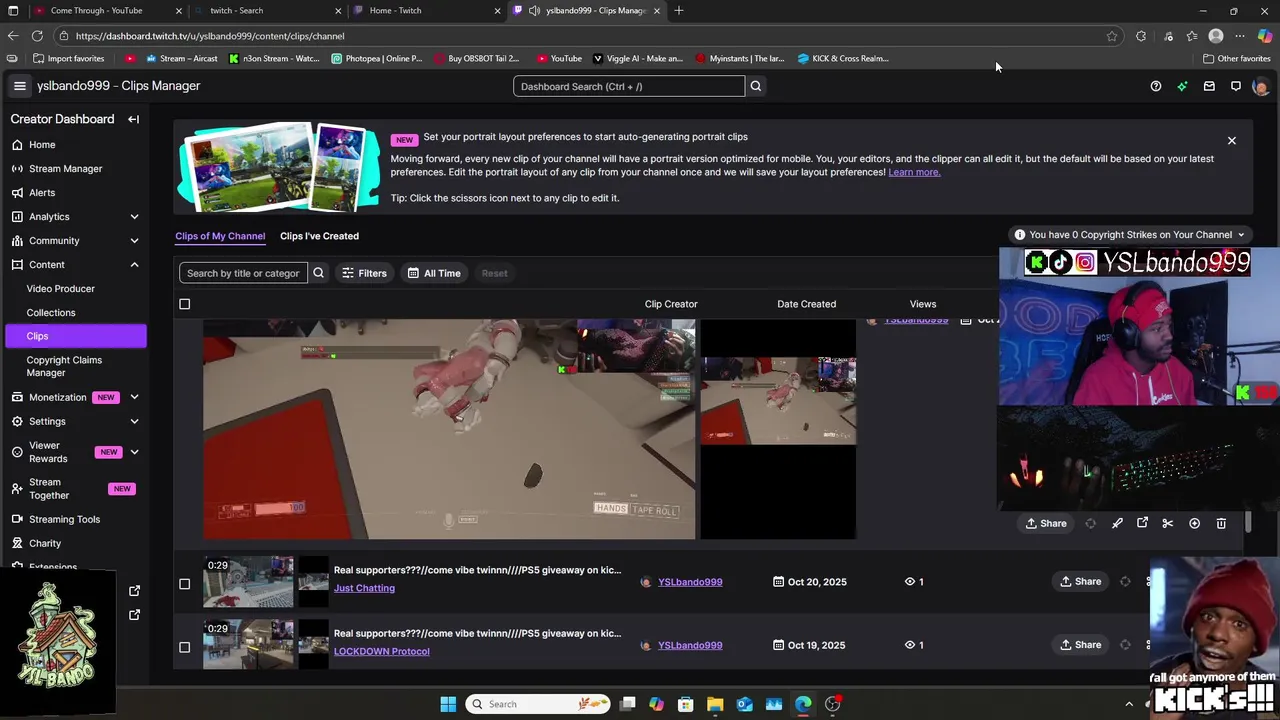Expand the Analytics sidebar section
Viewport: 1280px width, 720px height.
(x=134, y=217)
